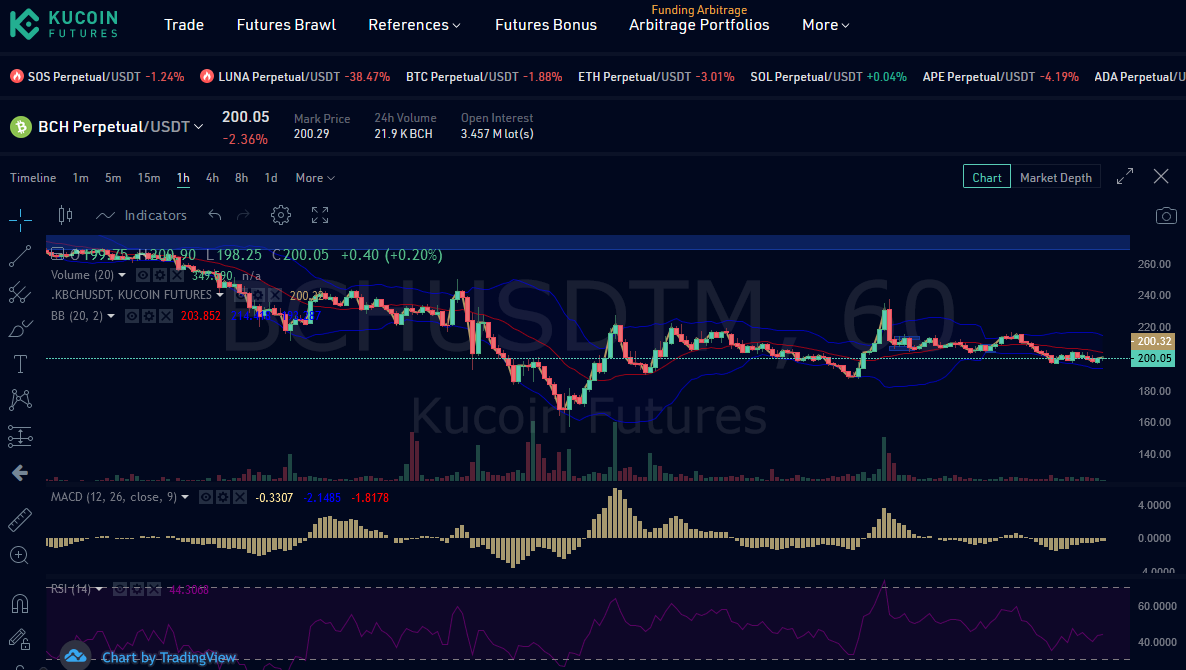Open the Trade menu item
The width and height of the screenshot is (1186, 670).
tap(184, 25)
